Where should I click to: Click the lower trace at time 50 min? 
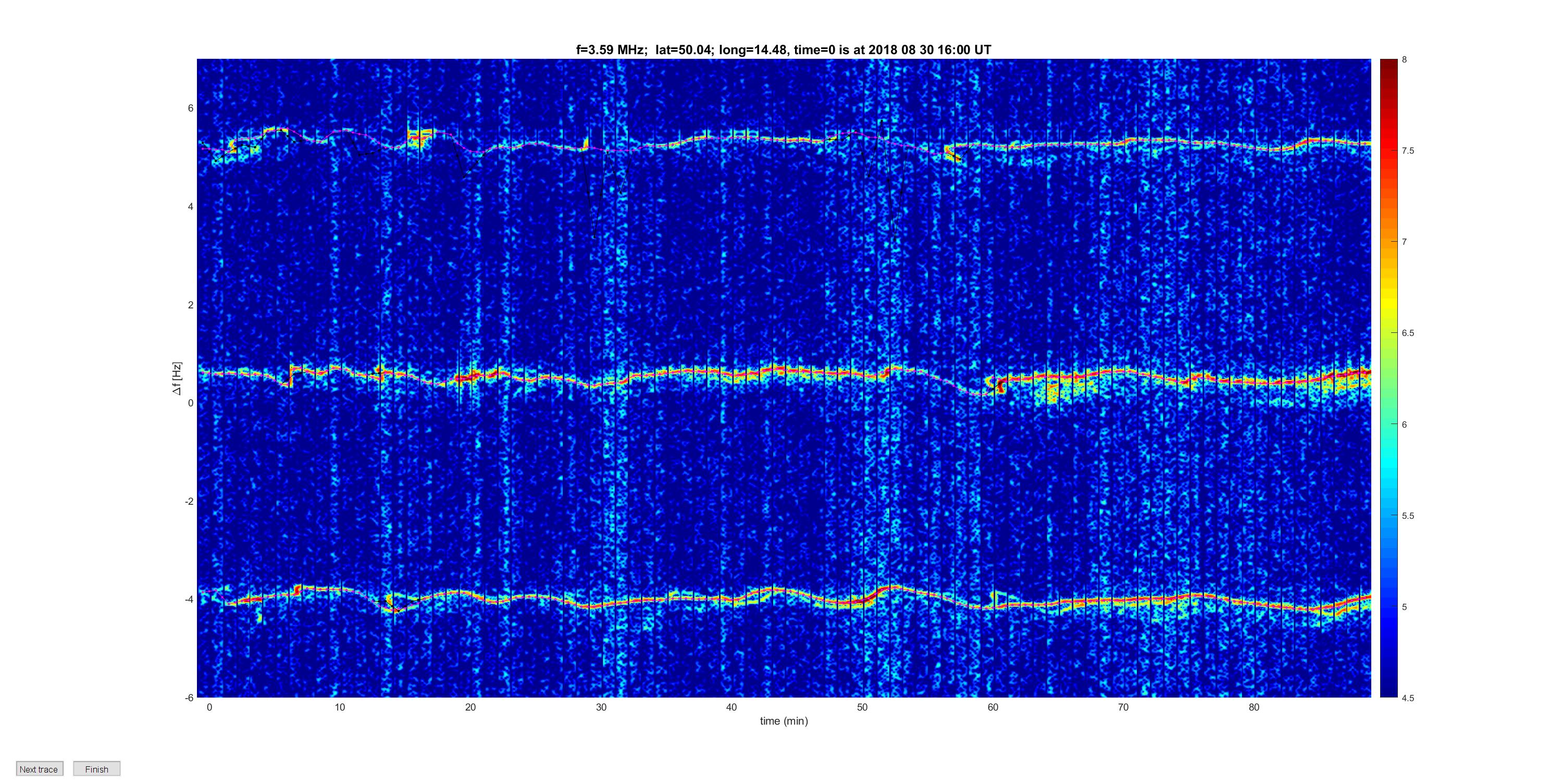coord(862,600)
